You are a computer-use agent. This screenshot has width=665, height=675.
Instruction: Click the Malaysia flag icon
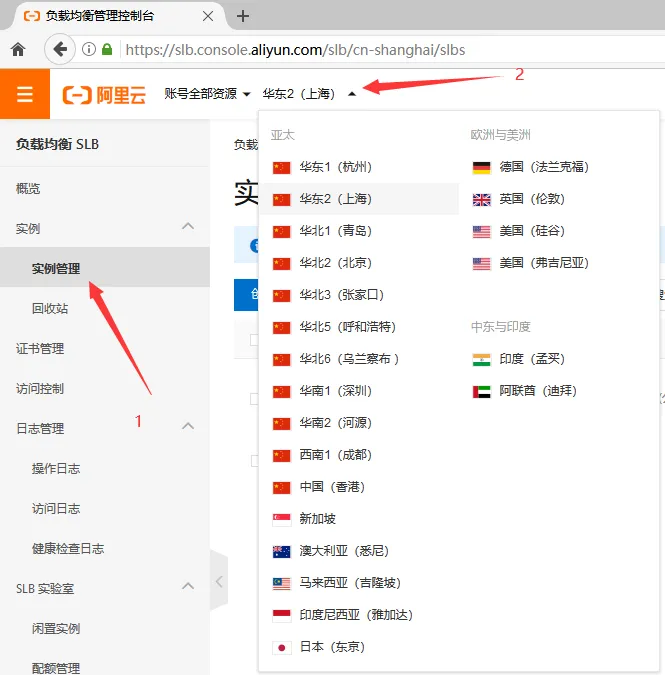281,584
